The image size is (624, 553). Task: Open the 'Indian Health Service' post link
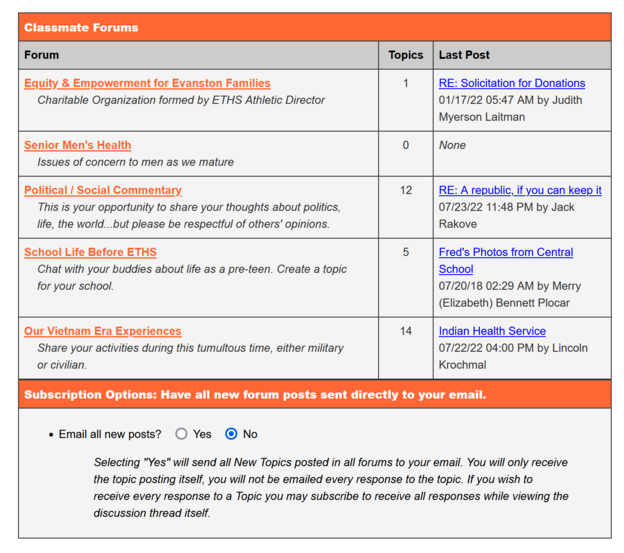coord(492,331)
